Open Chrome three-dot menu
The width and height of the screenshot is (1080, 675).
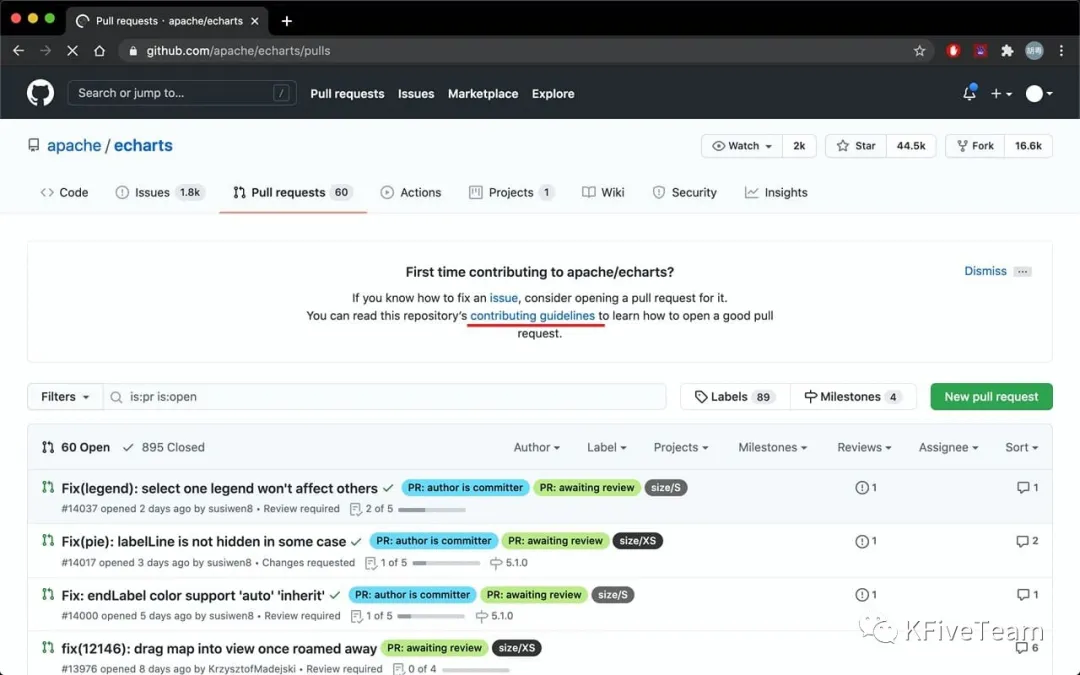click(x=1061, y=51)
